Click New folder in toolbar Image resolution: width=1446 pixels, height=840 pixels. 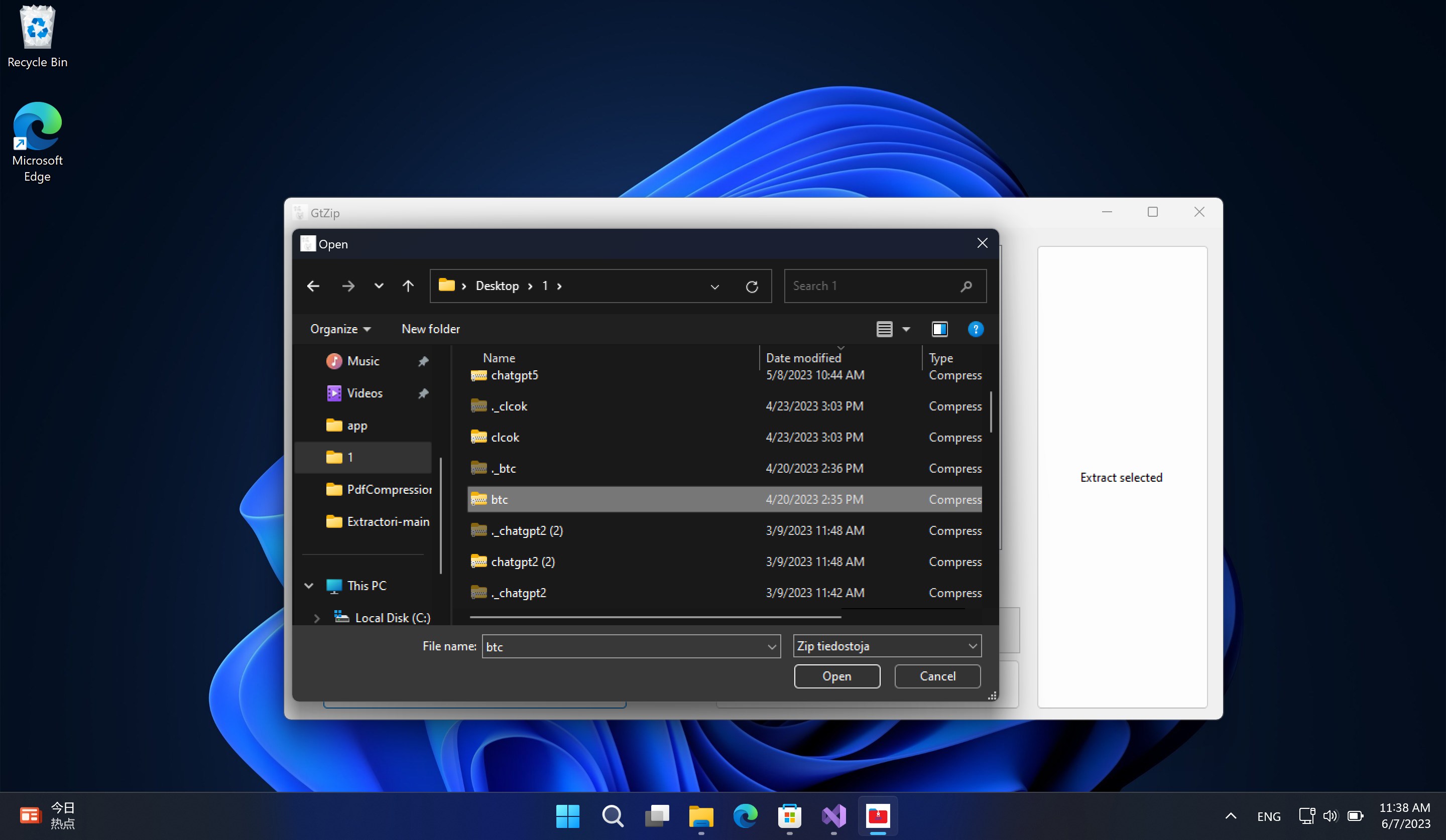tap(430, 329)
